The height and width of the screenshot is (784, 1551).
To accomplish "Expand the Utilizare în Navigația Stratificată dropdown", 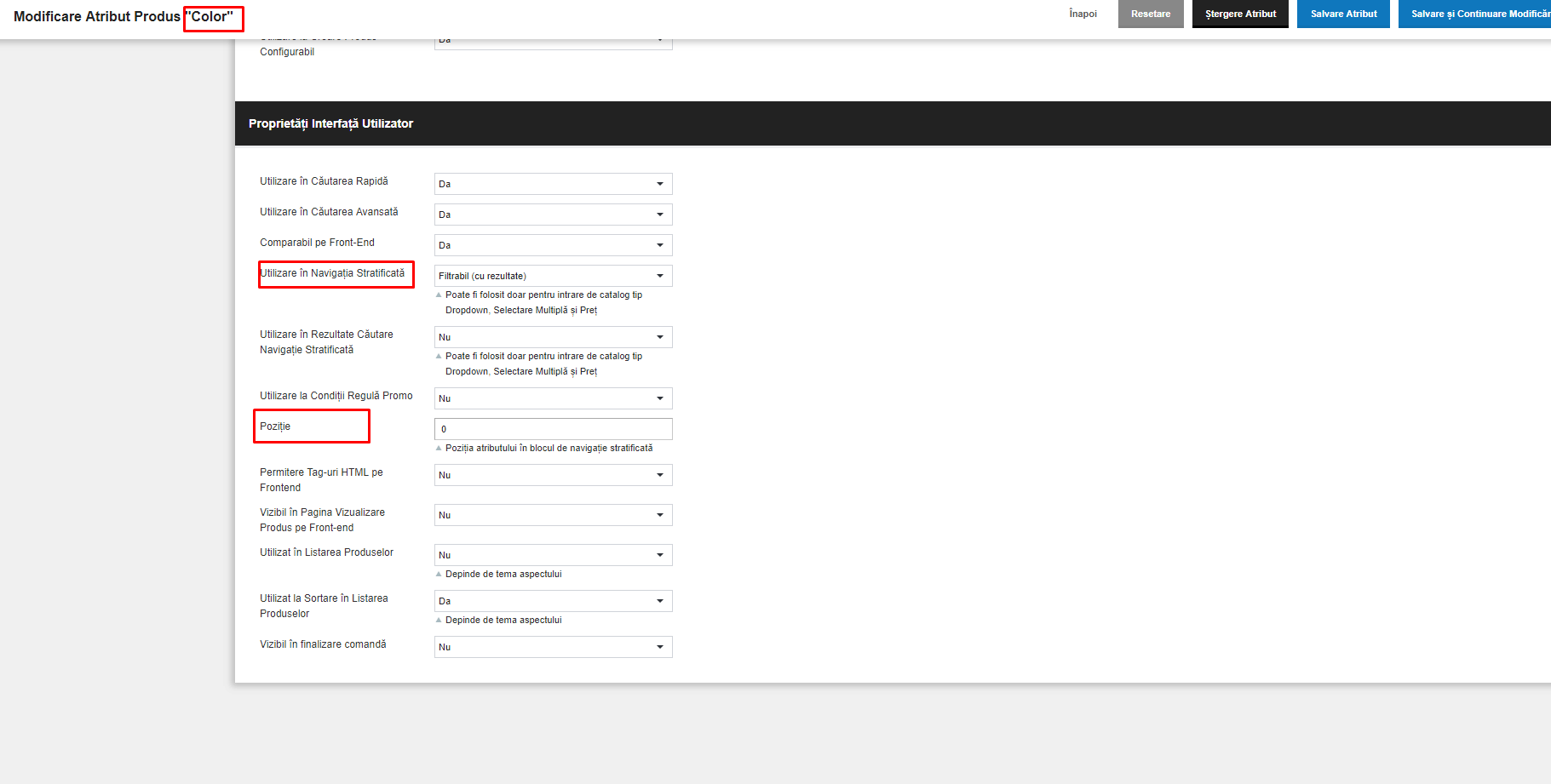I will [x=553, y=276].
